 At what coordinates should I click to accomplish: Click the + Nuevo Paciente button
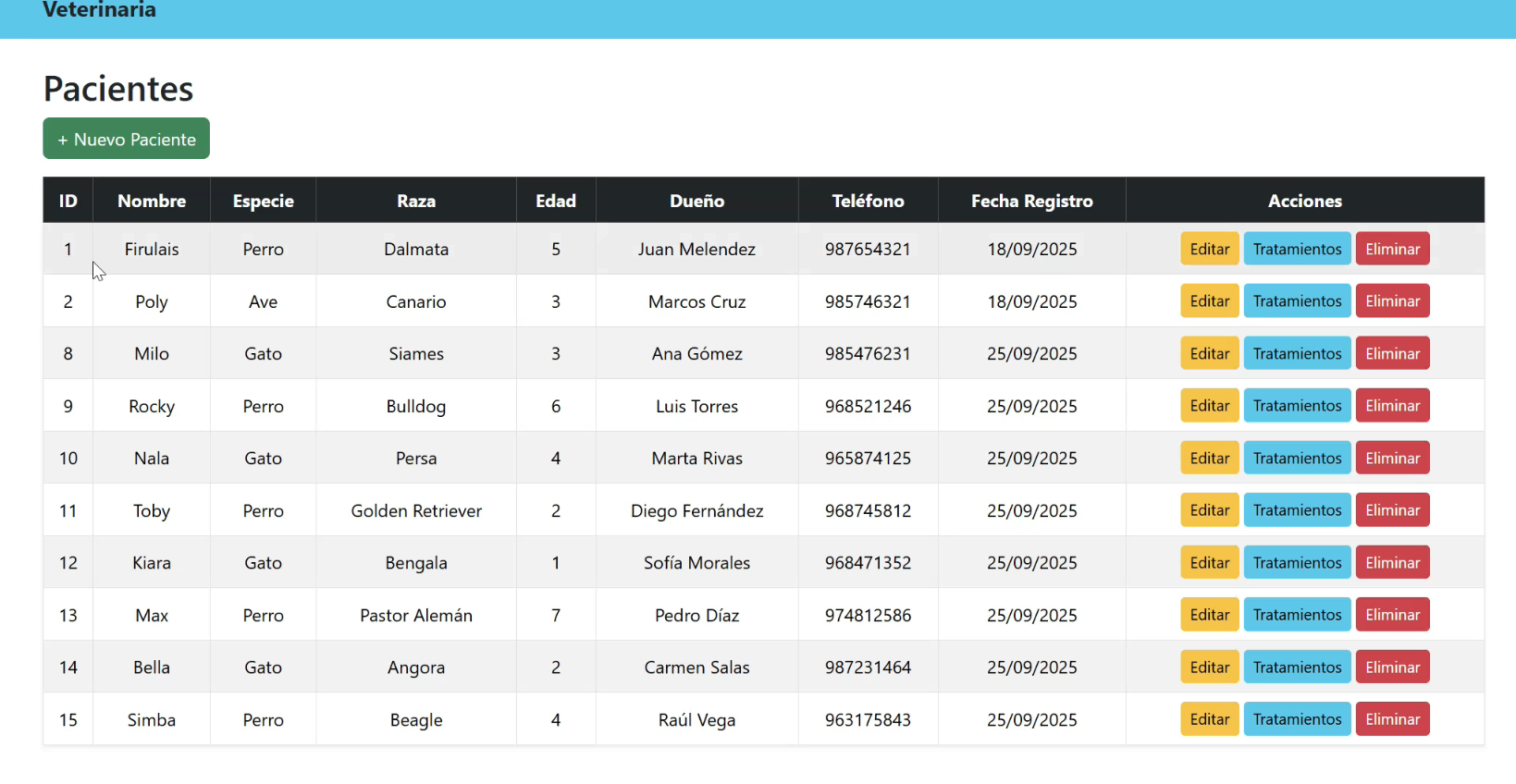(126, 139)
